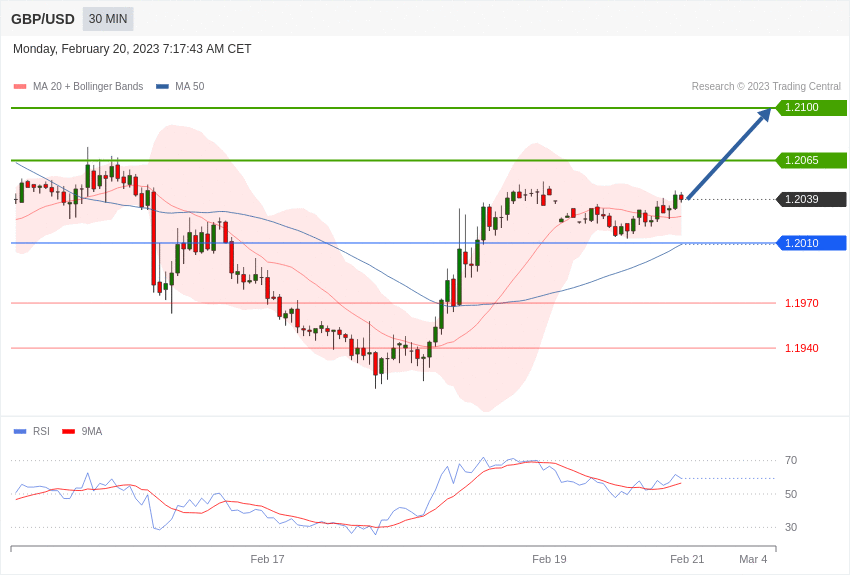850x576 pixels.
Task: Click the Feb 17 date axis label
Action: coord(267,559)
